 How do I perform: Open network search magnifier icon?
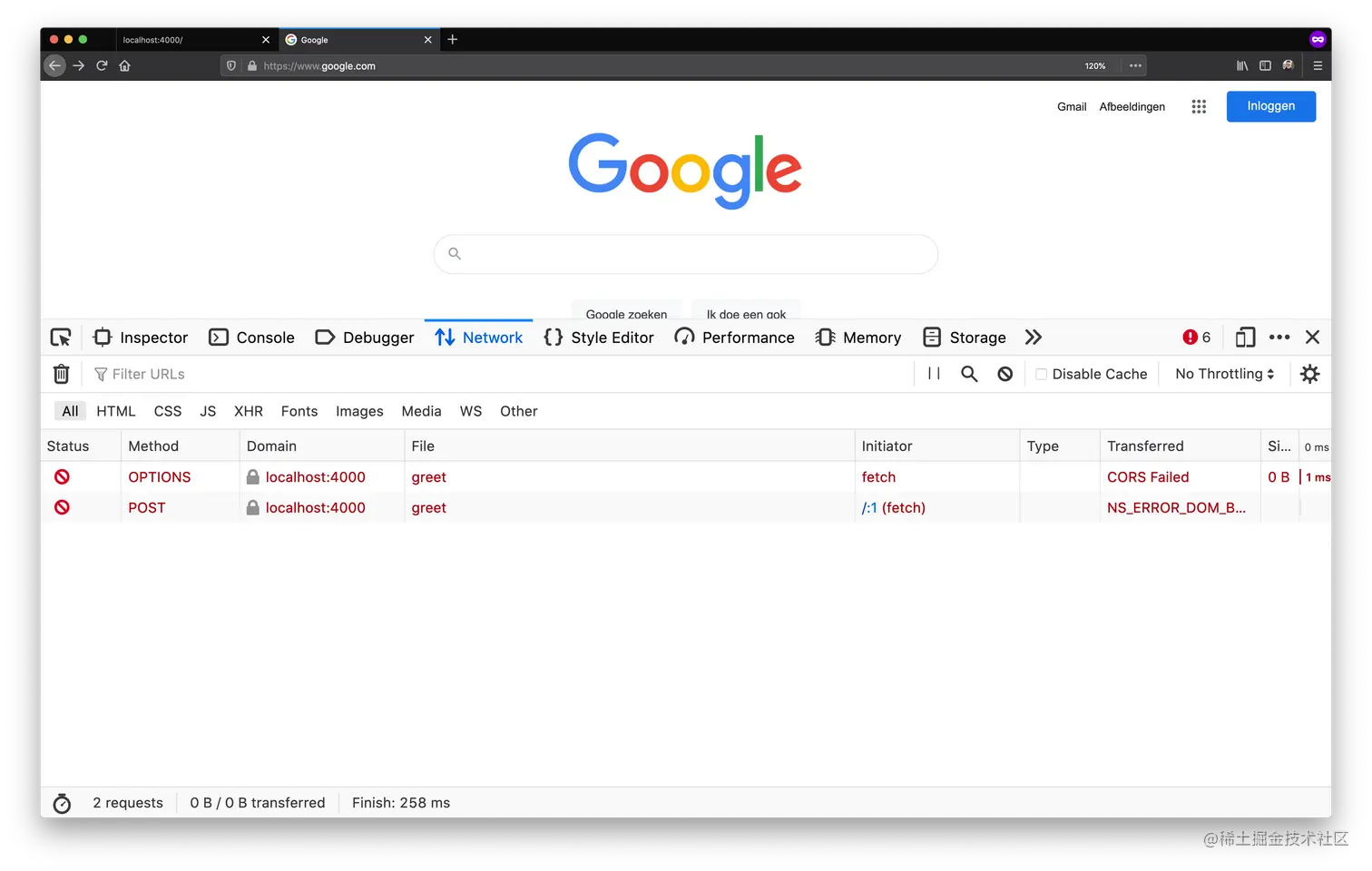(x=969, y=374)
